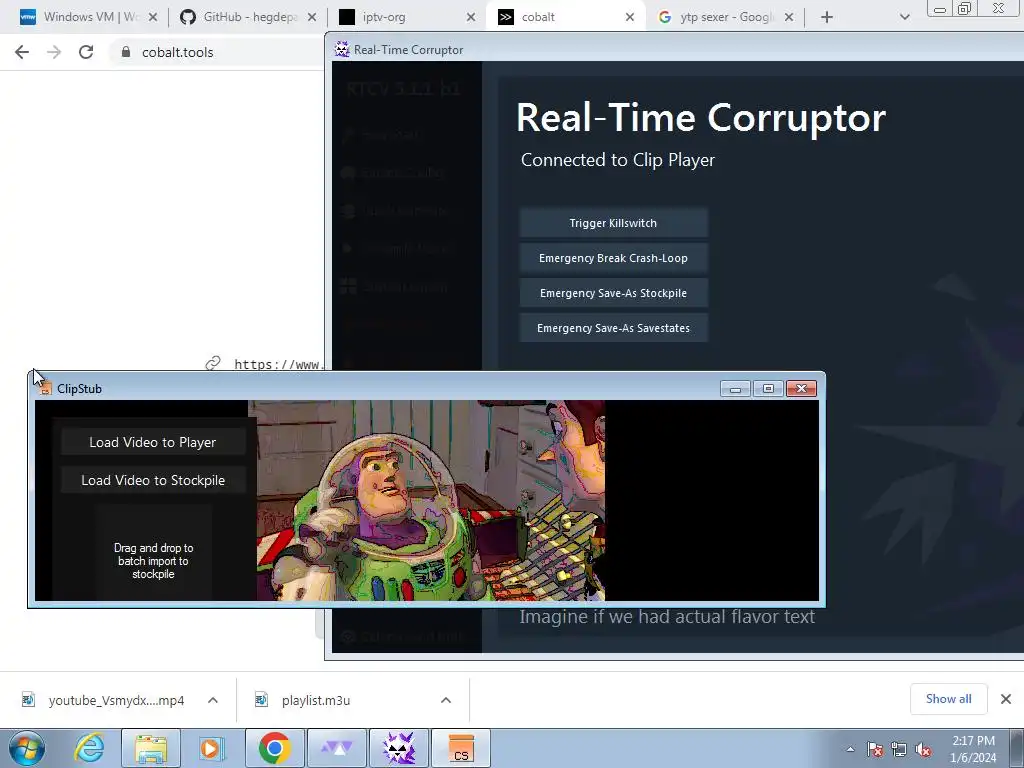Viewport: 1024px width, 768px height.
Task: Click Load Video to Stockpile in ClipStub
Action: pos(153,480)
